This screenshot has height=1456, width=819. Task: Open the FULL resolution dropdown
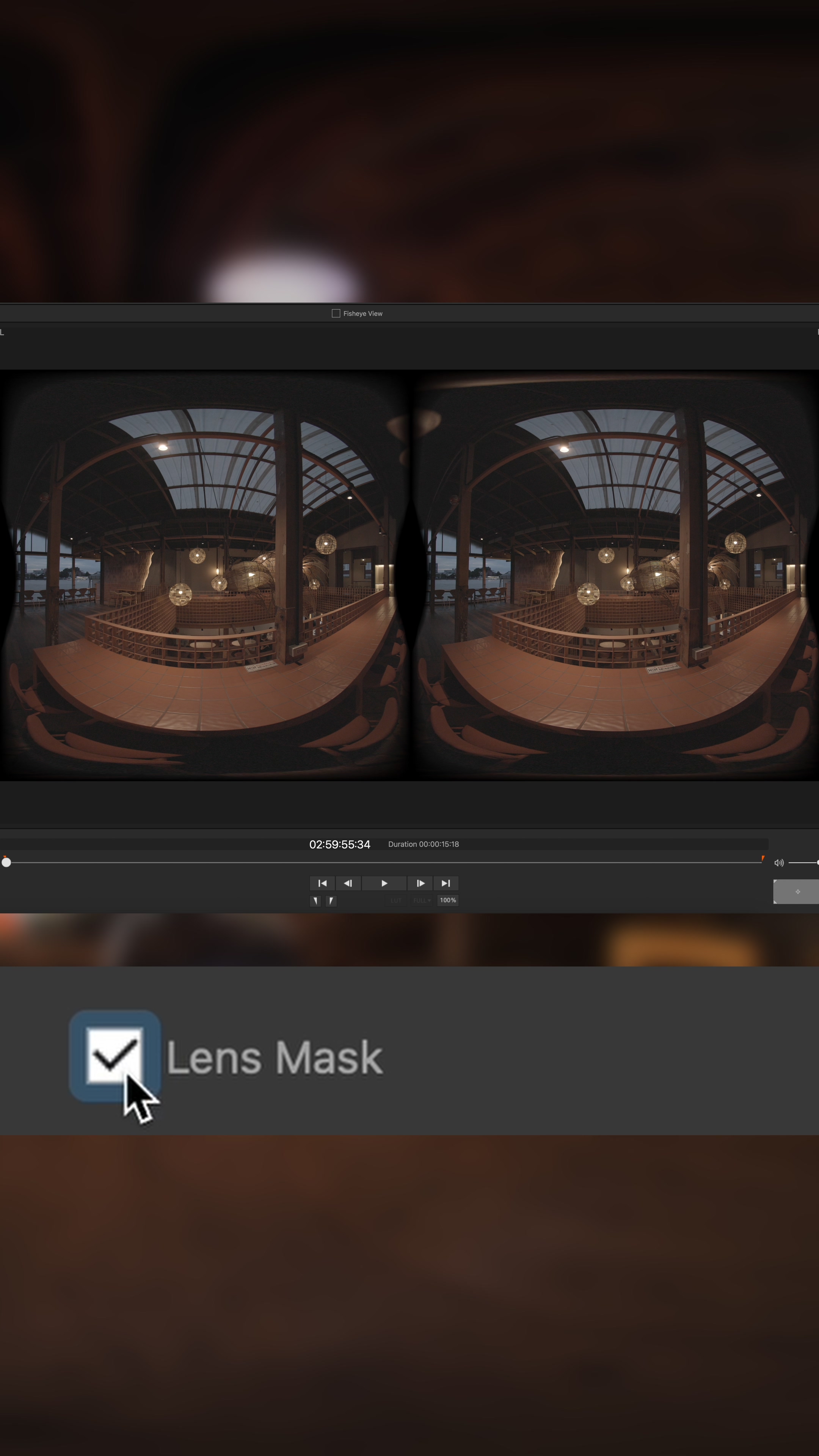pos(422,901)
